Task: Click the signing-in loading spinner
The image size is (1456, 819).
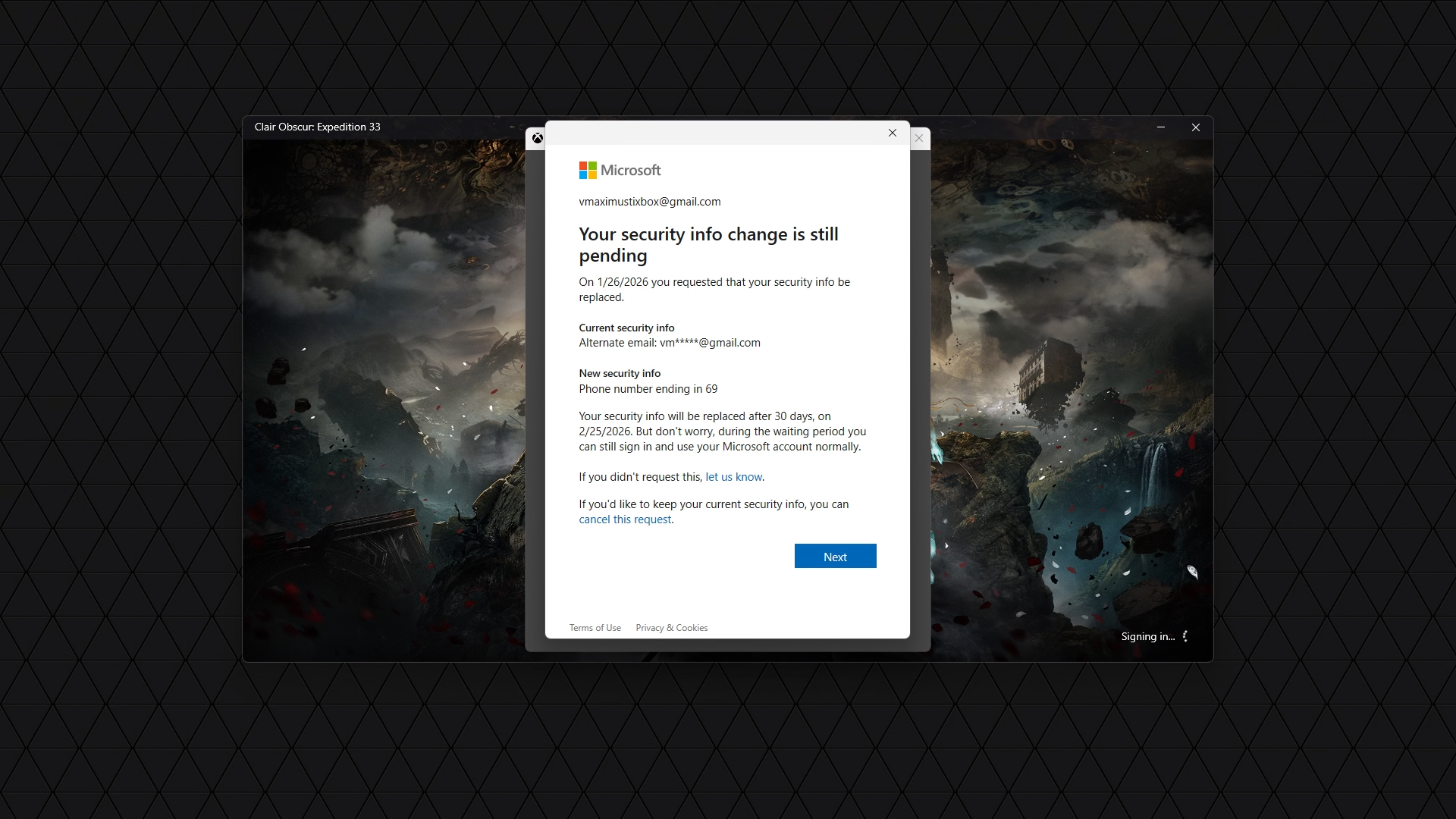Action: [1185, 636]
